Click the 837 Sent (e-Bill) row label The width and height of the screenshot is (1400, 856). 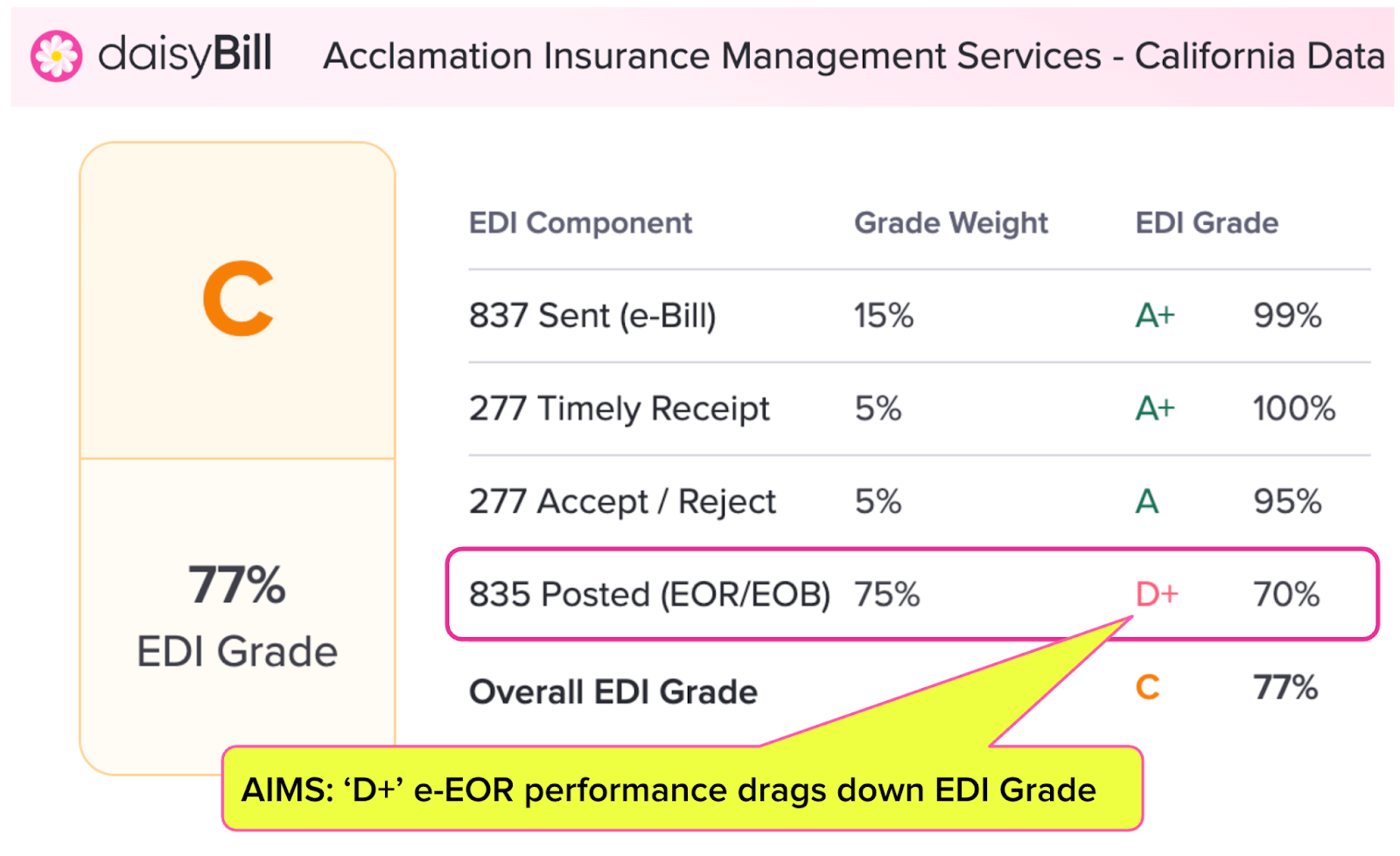click(x=592, y=316)
